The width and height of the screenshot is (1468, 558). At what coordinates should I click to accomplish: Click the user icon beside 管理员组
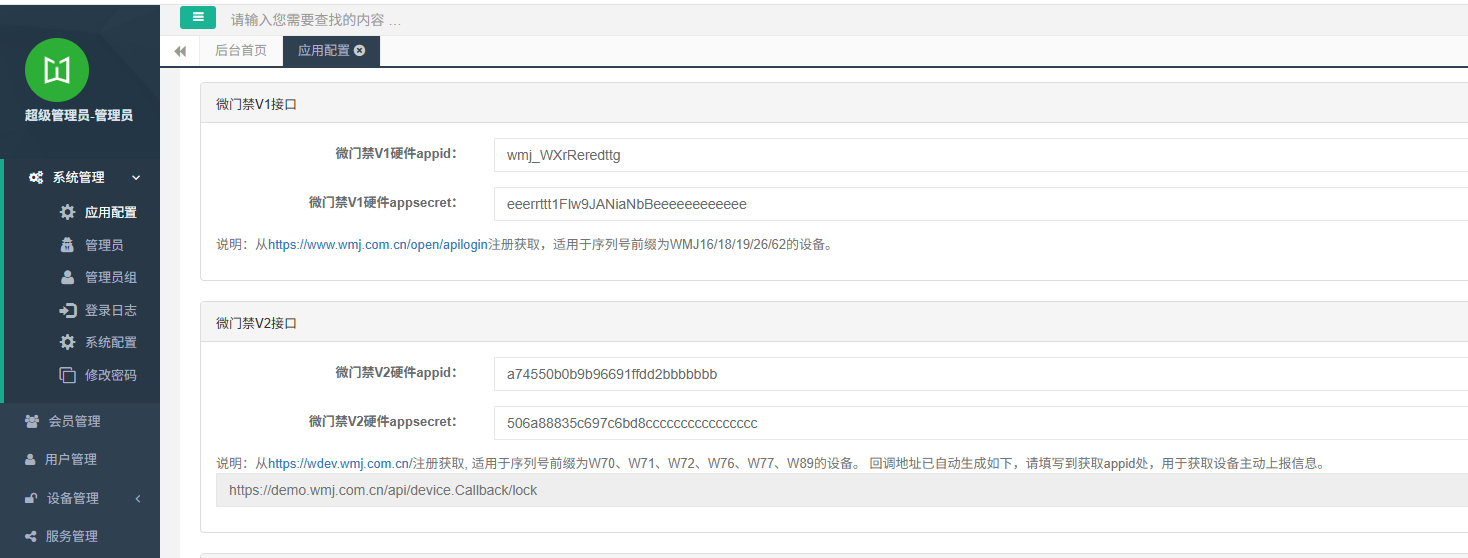tap(67, 277)
